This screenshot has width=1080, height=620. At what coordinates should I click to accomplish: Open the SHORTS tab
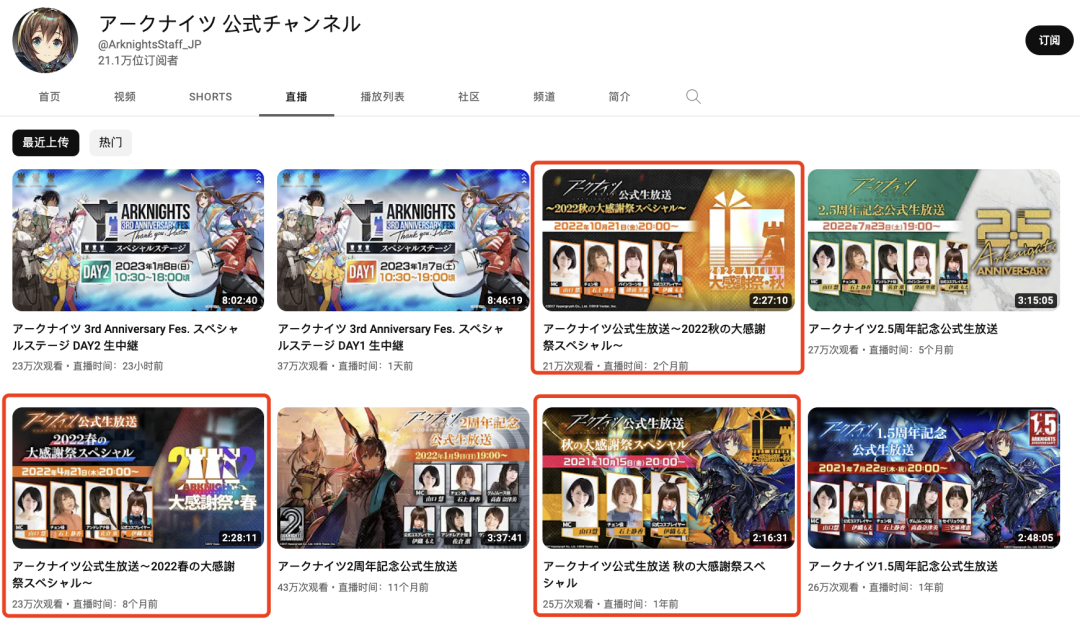tap(211, 96)
